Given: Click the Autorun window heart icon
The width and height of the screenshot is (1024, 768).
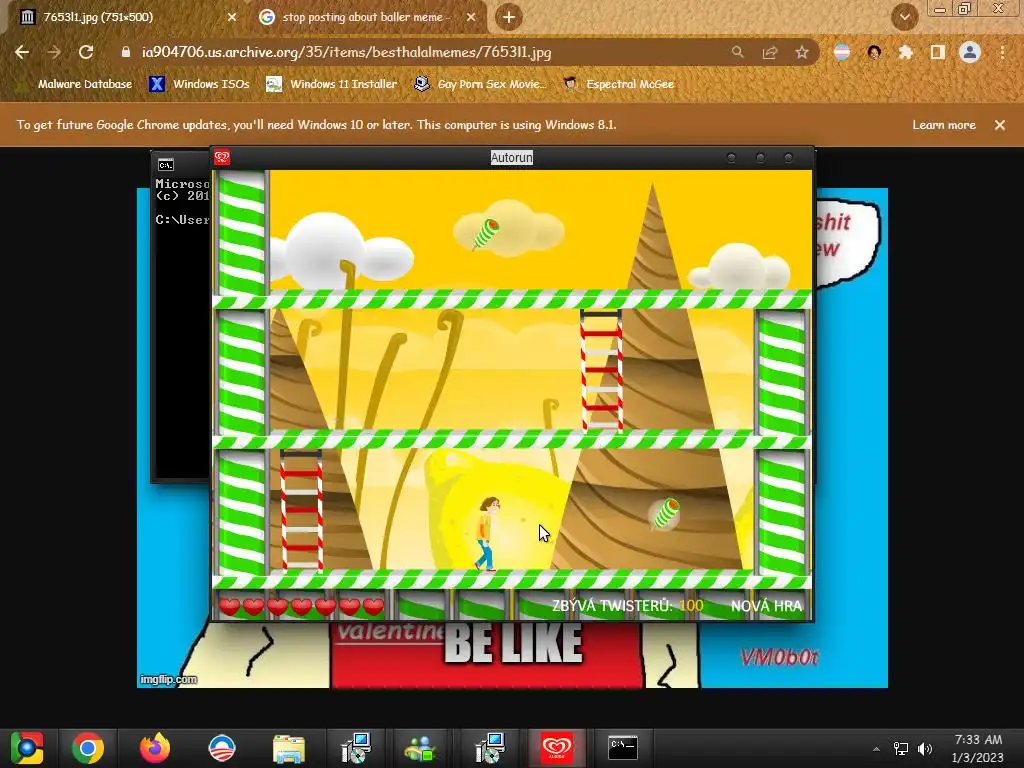Looking at the screenshot, I should pyautogui.click(x=222, y=157).
